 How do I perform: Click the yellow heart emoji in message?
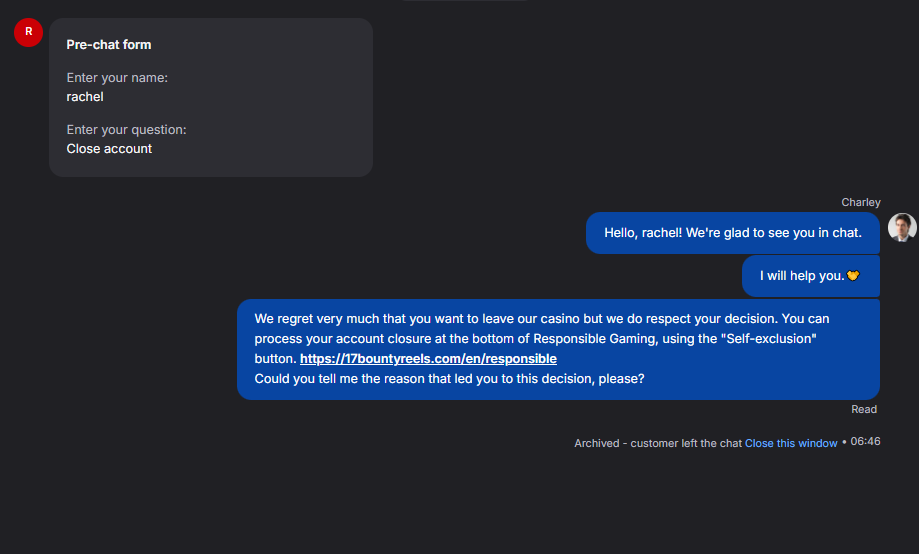(x=853, y=276)
